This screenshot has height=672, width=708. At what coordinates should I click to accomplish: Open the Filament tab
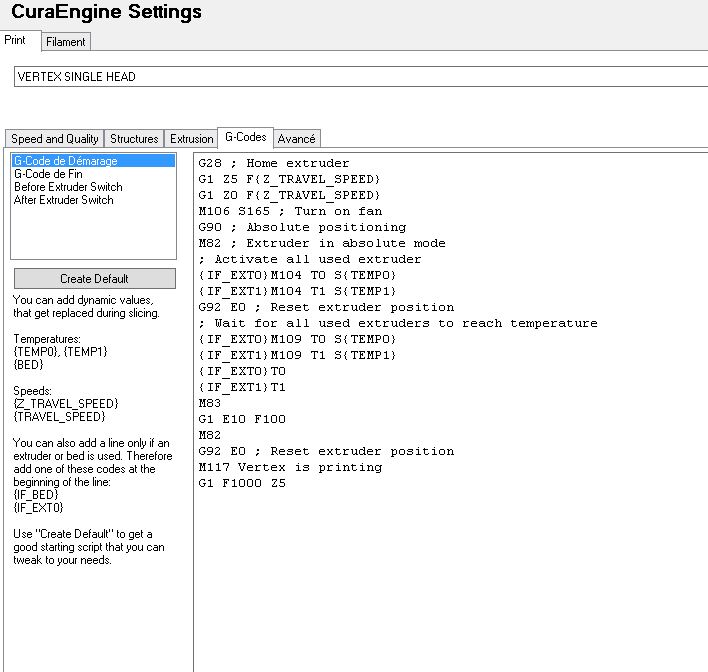(66, 42)
